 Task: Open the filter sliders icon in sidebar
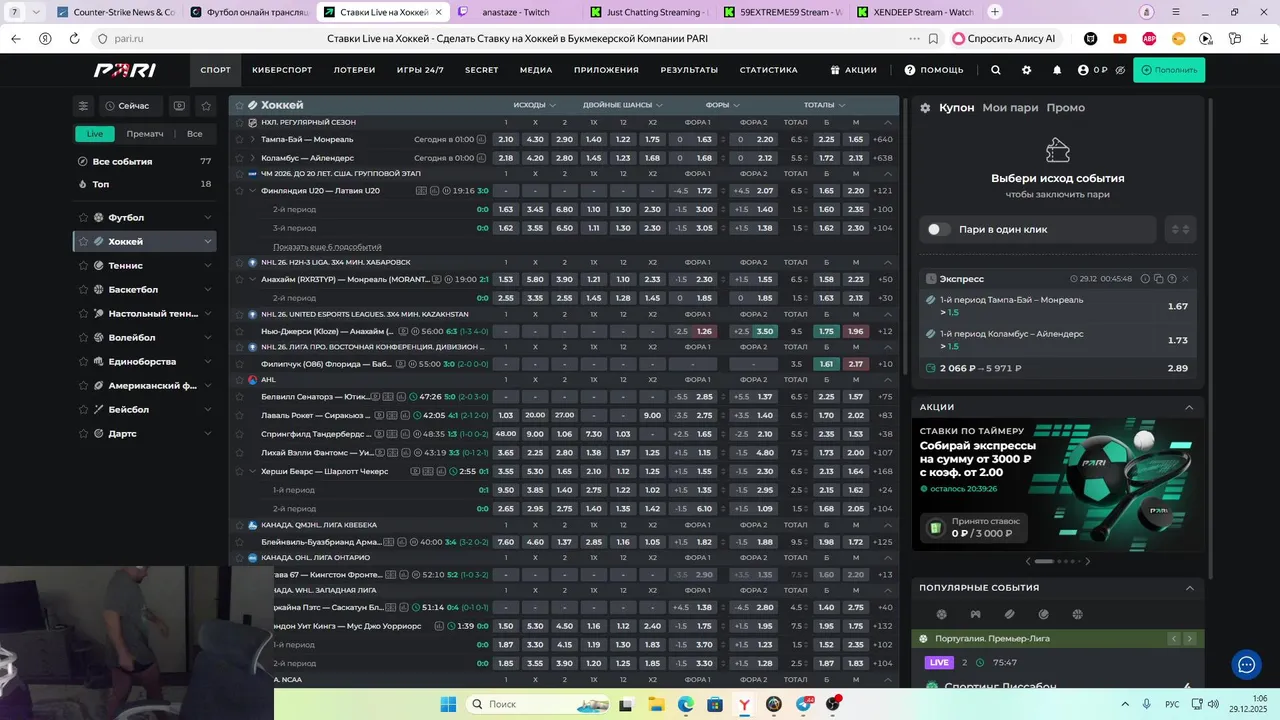pyautogui.click(x=83, y=105)
